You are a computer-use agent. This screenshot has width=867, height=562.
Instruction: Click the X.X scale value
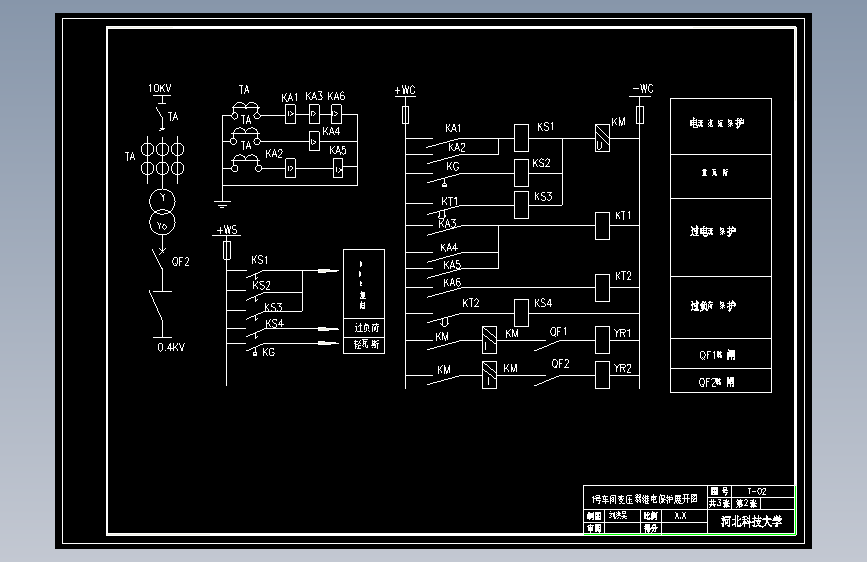coord(681,516)
